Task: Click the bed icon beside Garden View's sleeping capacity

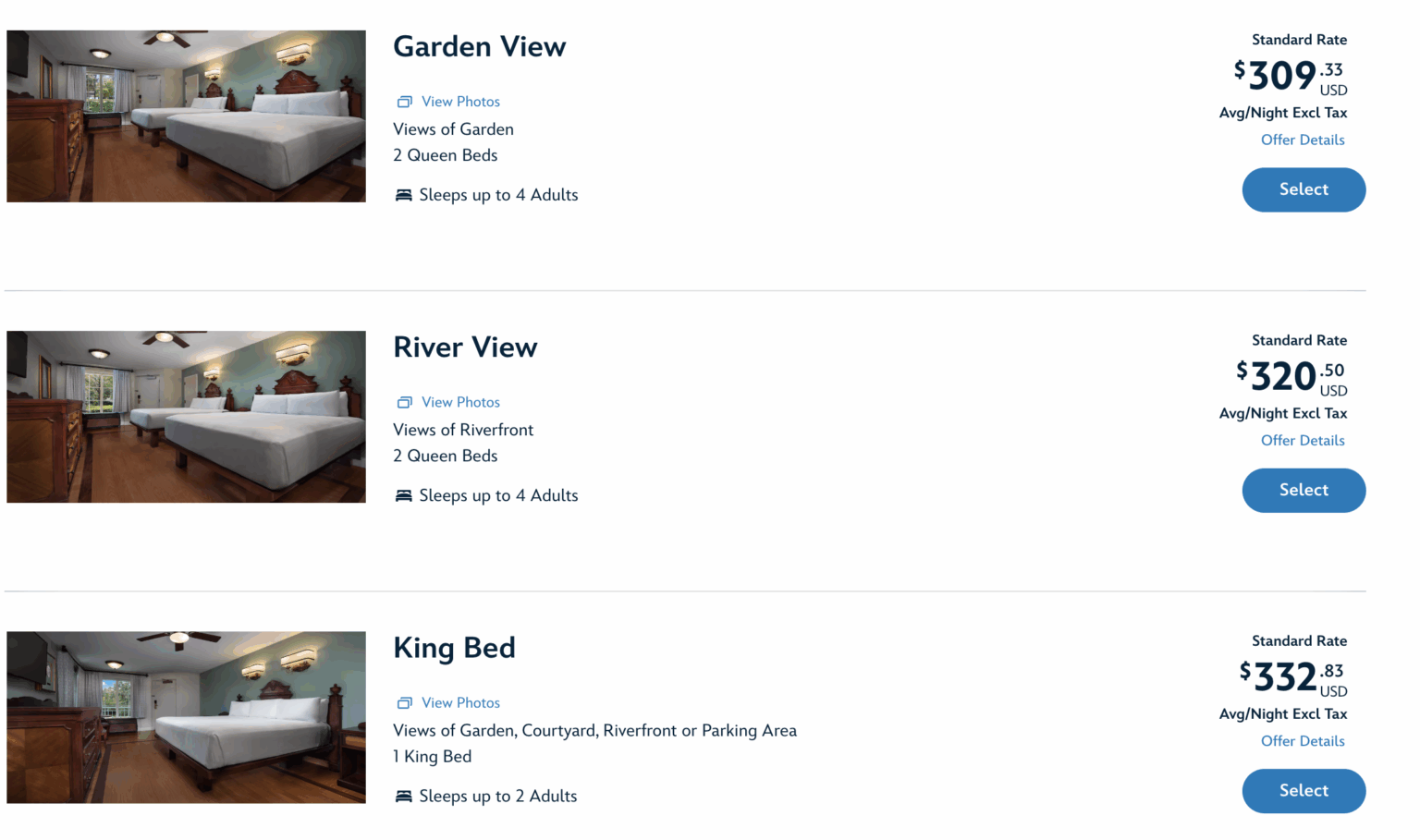Action: coord(403,194)
